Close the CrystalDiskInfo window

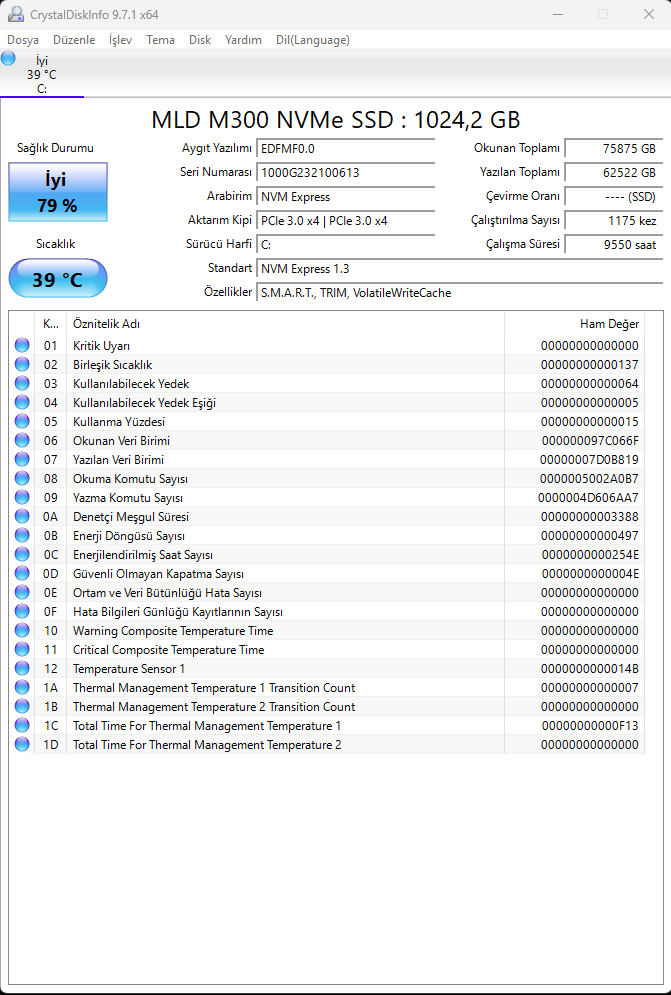(x=649, y=14)
